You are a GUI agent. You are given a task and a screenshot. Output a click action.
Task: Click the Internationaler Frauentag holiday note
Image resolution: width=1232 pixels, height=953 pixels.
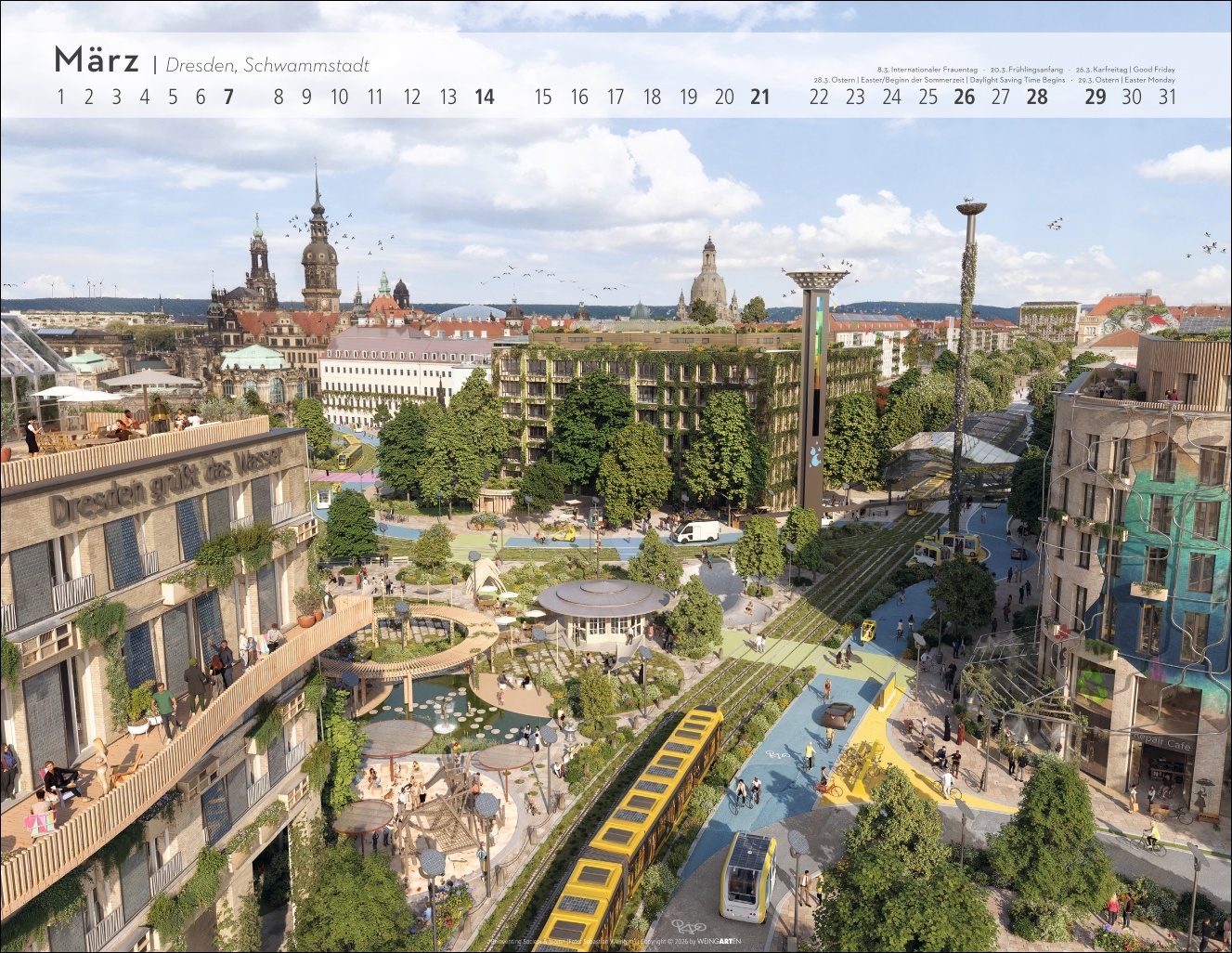tap(927, 70)
